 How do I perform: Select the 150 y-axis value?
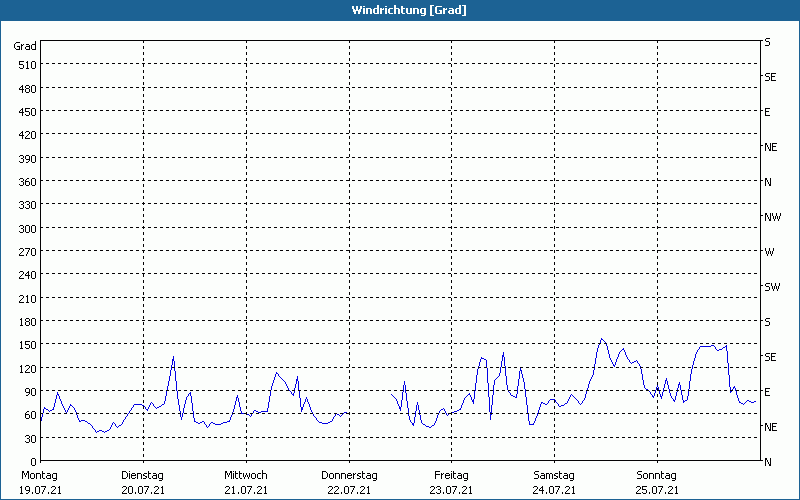pyautogui.click(x=28, y=345)
